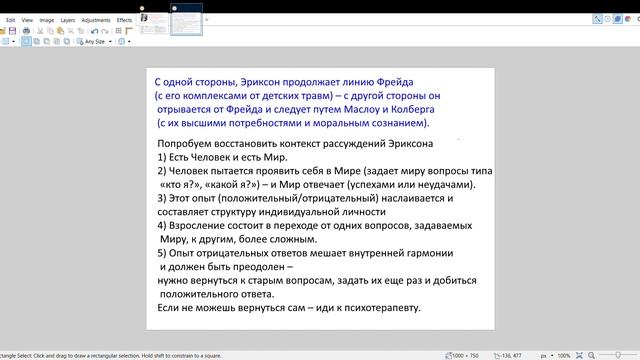Click the Copy icon
The image size is (640, 360).
[50, 31]
